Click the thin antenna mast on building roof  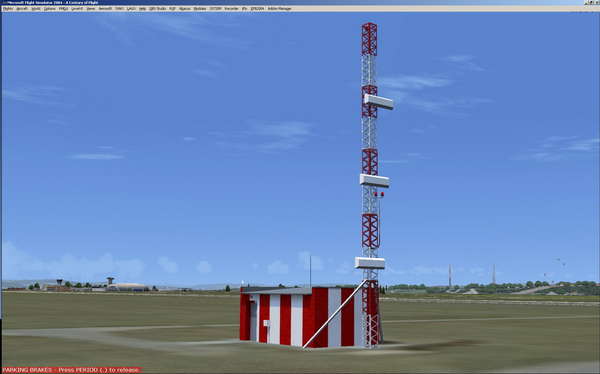click(x=310, y=271)
